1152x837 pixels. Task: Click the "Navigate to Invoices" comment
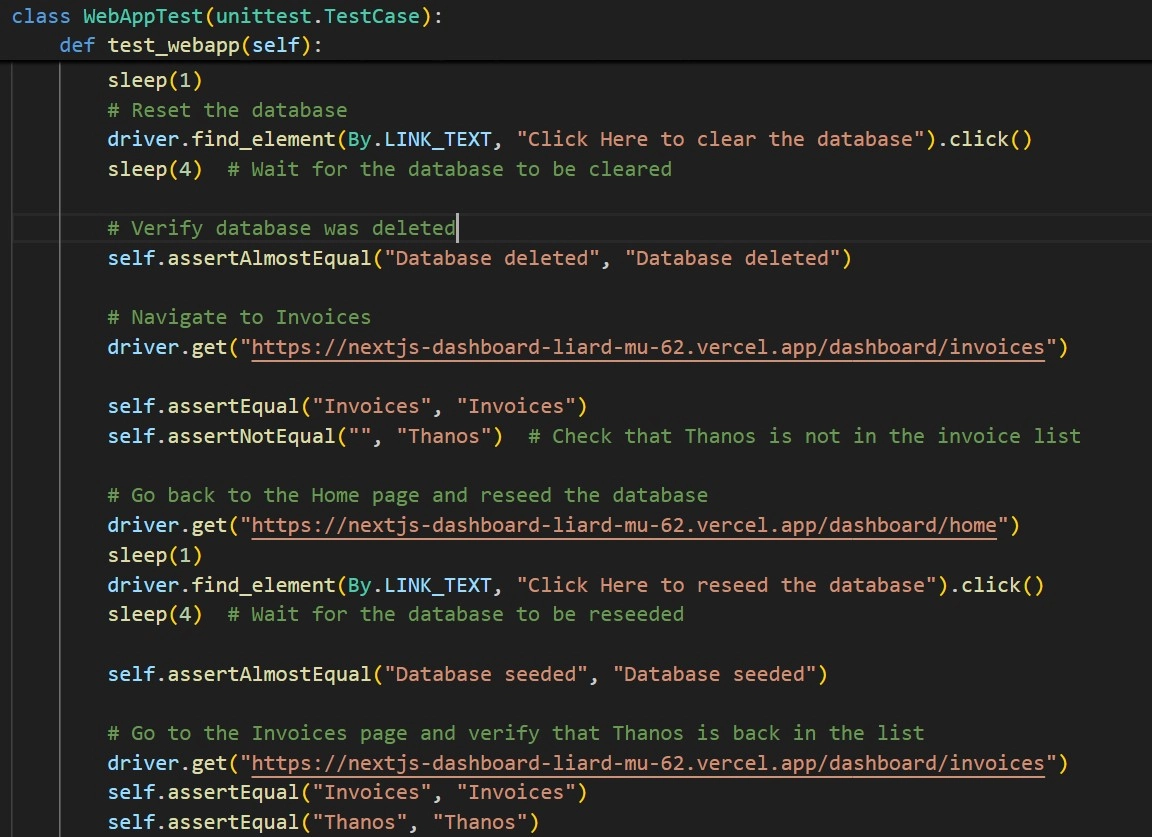pyautogui.click(x=240, y=318)
